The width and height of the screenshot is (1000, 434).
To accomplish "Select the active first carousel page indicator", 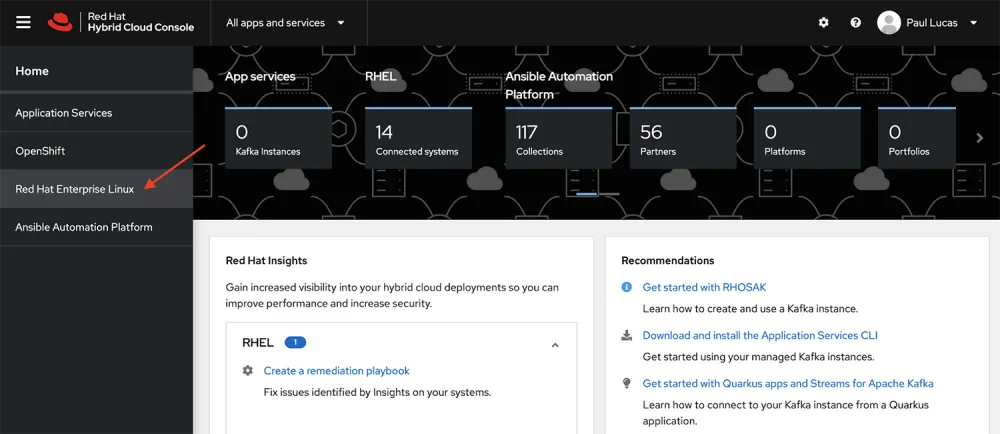I will coord(587,194).
